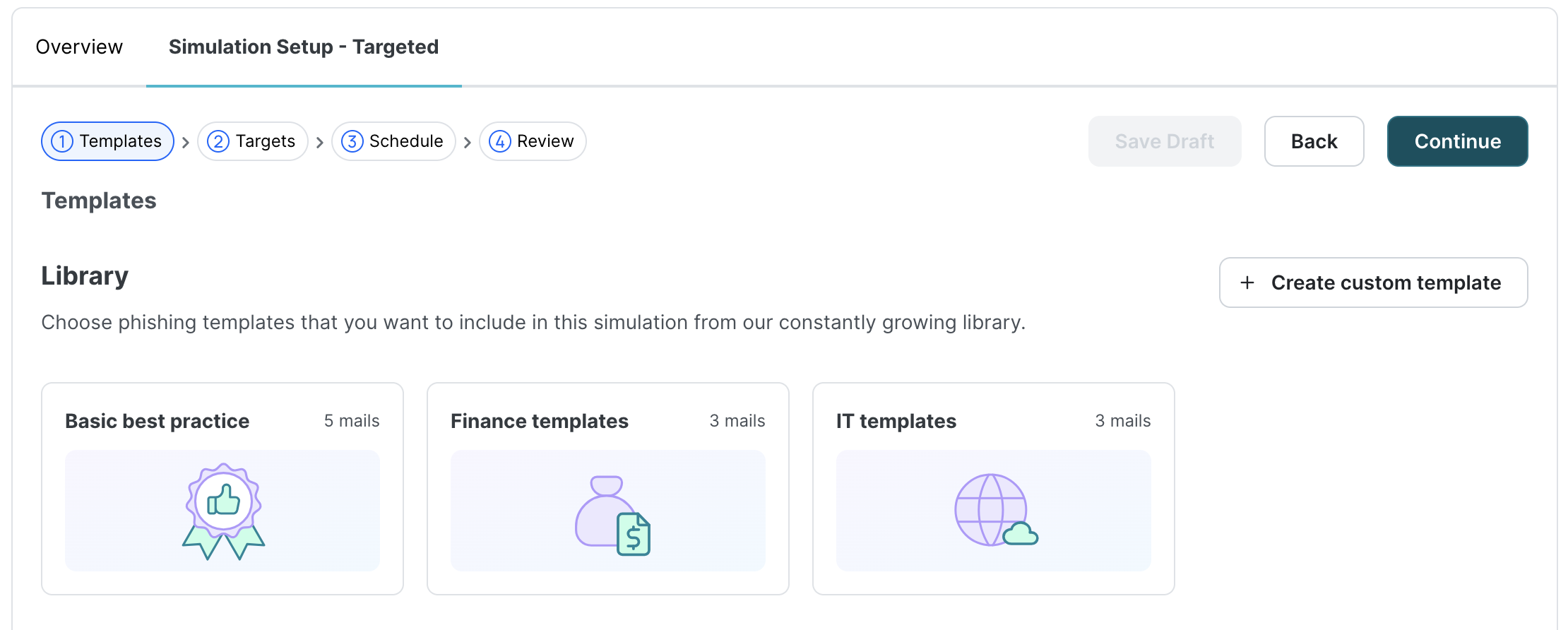1568x630 pixels.
Task: Click the money bag invoice icon
Action: click(612, 515)
